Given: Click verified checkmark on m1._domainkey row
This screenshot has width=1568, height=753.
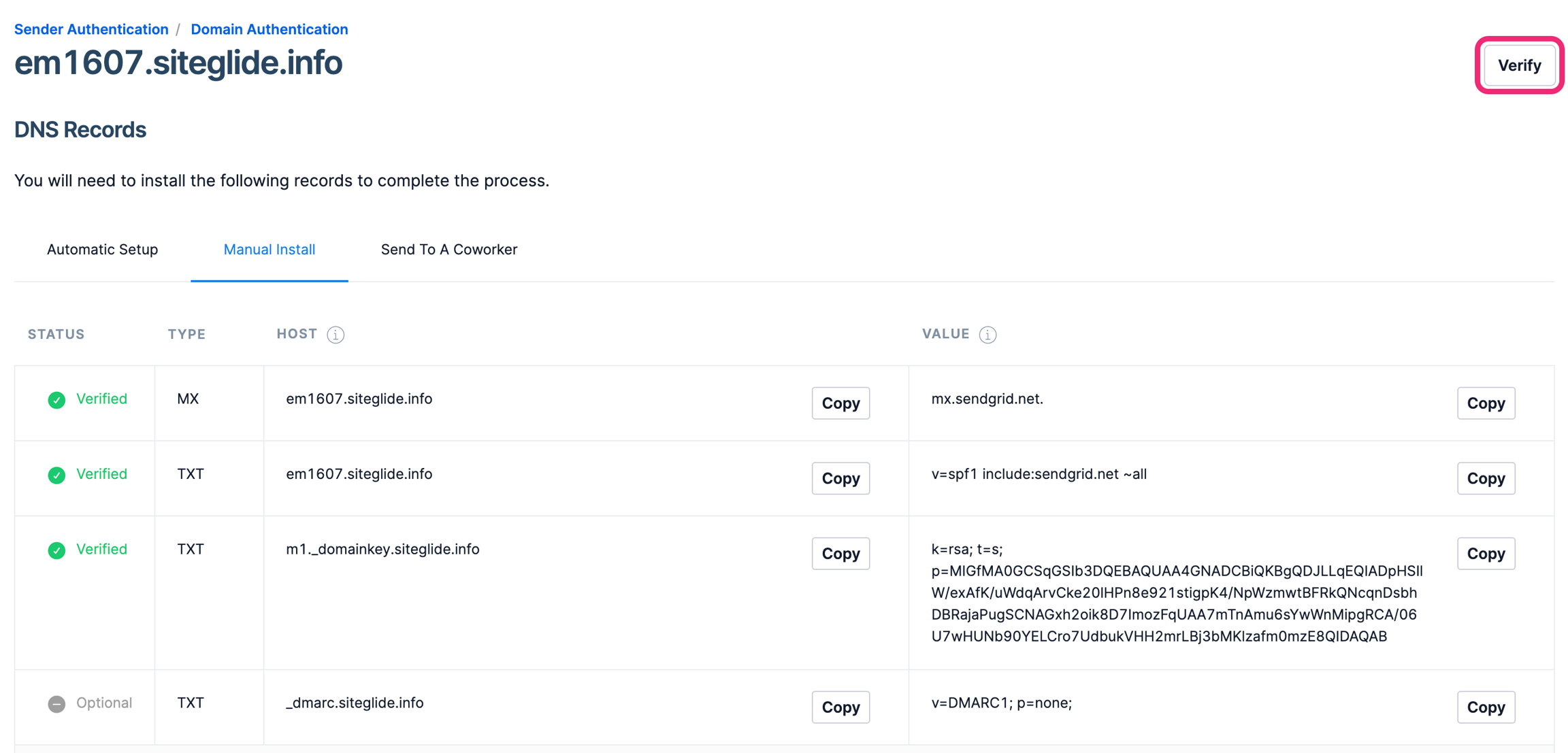Looking at the screenshot, I should 56,550.
